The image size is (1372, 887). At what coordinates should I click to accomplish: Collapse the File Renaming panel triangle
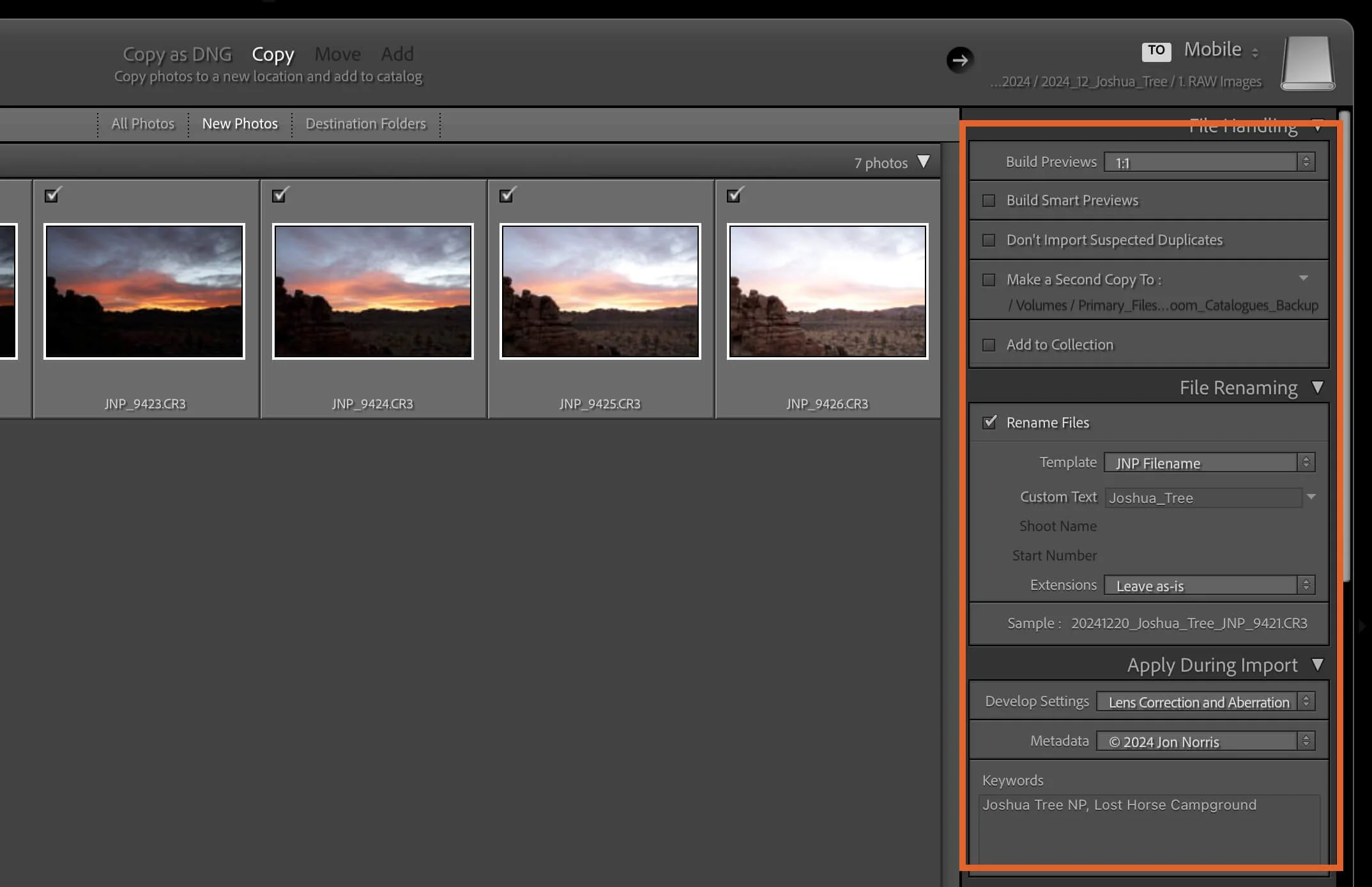pos(1317,387)
